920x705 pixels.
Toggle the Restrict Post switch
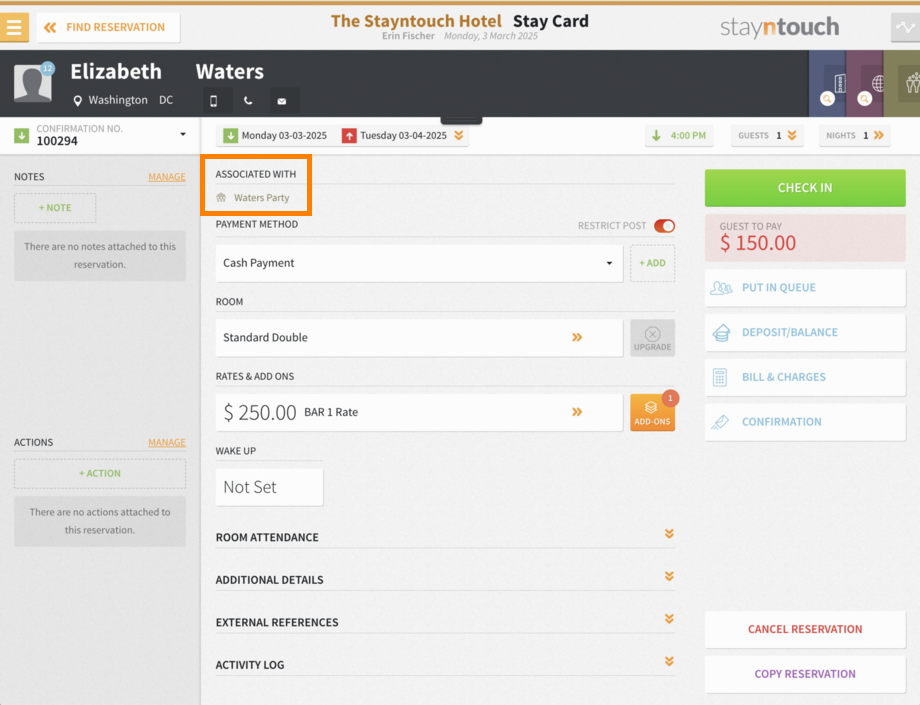664,226
